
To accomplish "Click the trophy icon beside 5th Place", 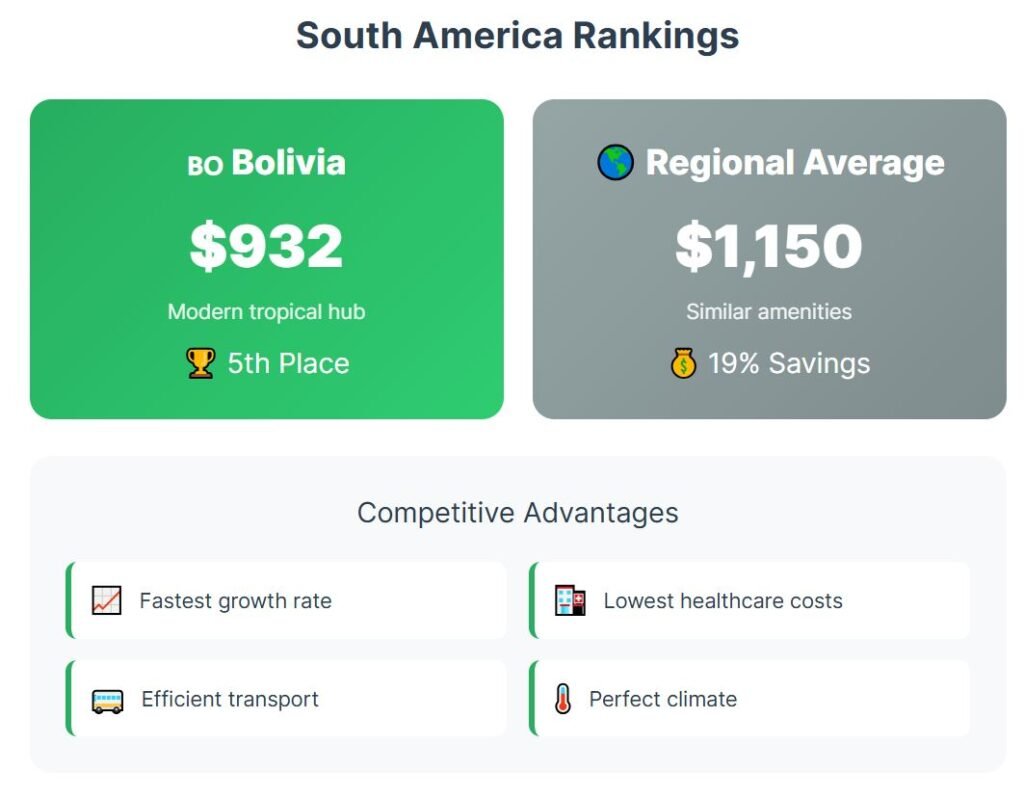I will point(201,363).
